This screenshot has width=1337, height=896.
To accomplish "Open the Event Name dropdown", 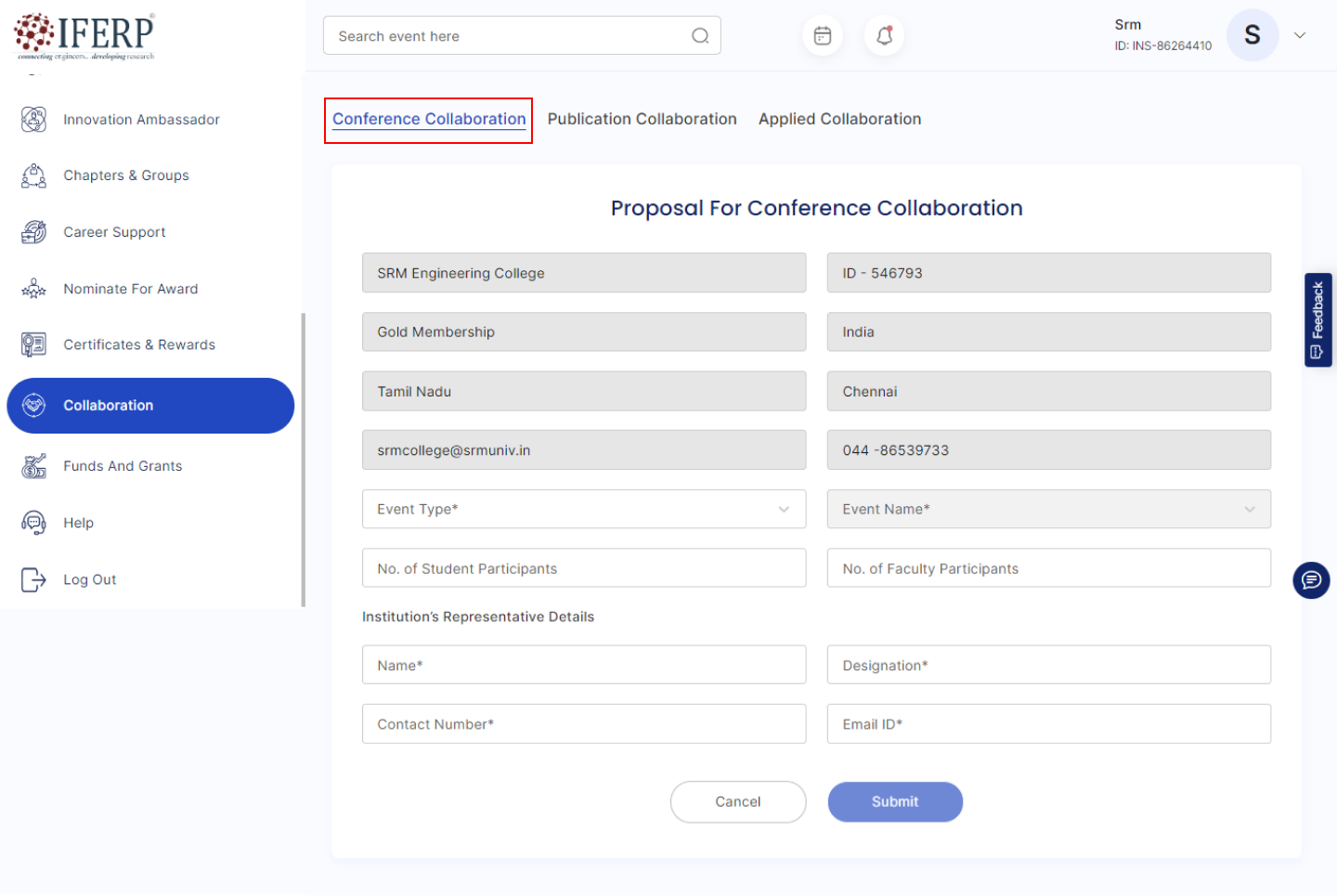I will pyautogui.click(x=1047, y=509).
